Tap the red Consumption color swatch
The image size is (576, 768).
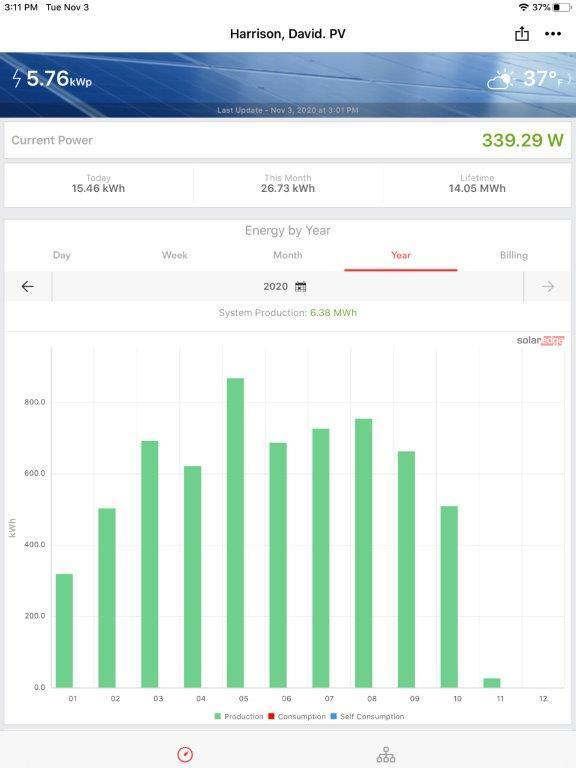[x=271, y=716]
